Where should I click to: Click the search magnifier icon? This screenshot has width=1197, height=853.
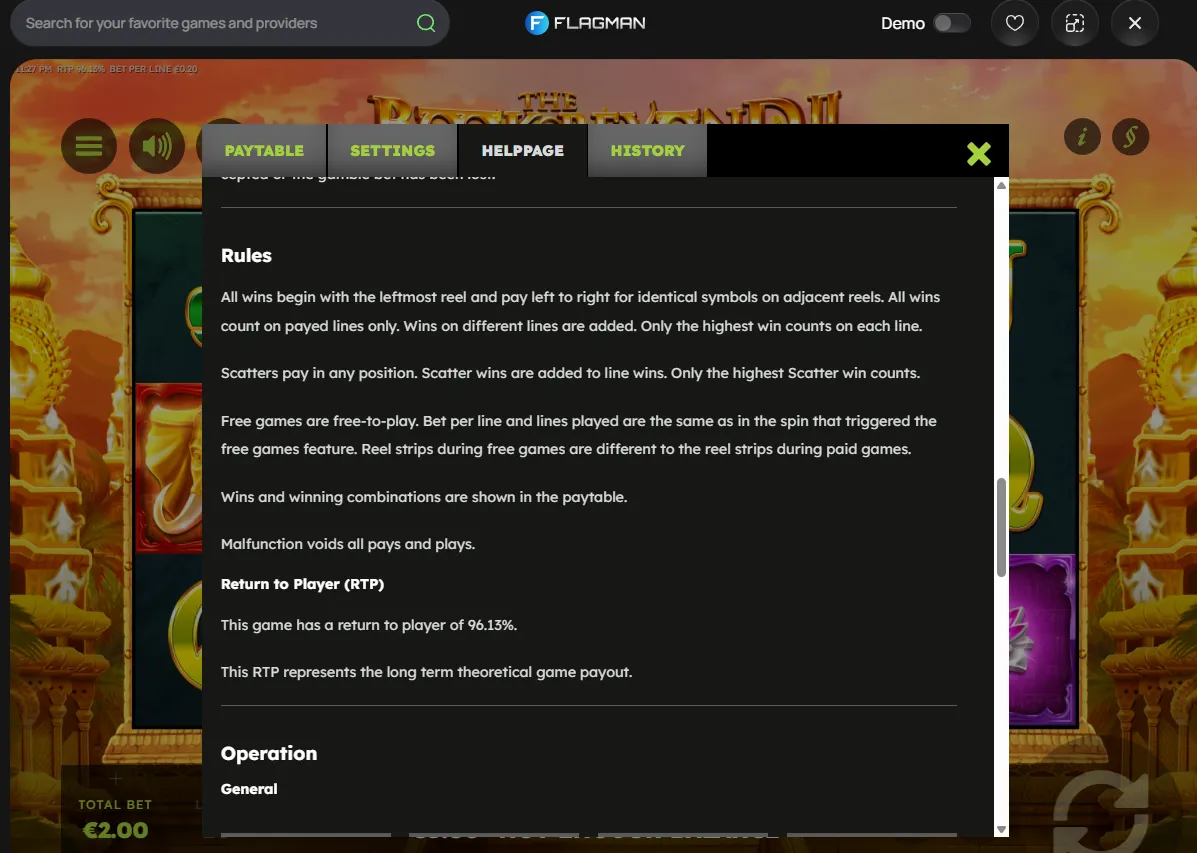pos(426,23)
